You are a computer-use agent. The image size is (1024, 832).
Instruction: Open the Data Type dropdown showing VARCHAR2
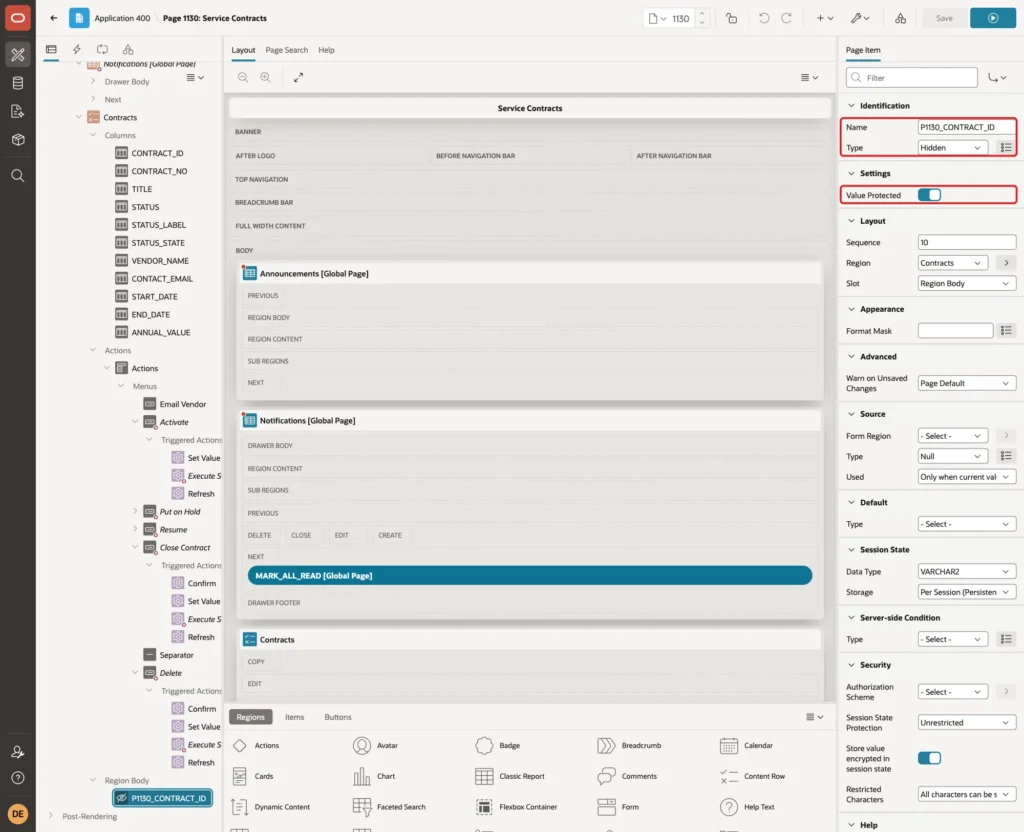[x=966, y=571]
